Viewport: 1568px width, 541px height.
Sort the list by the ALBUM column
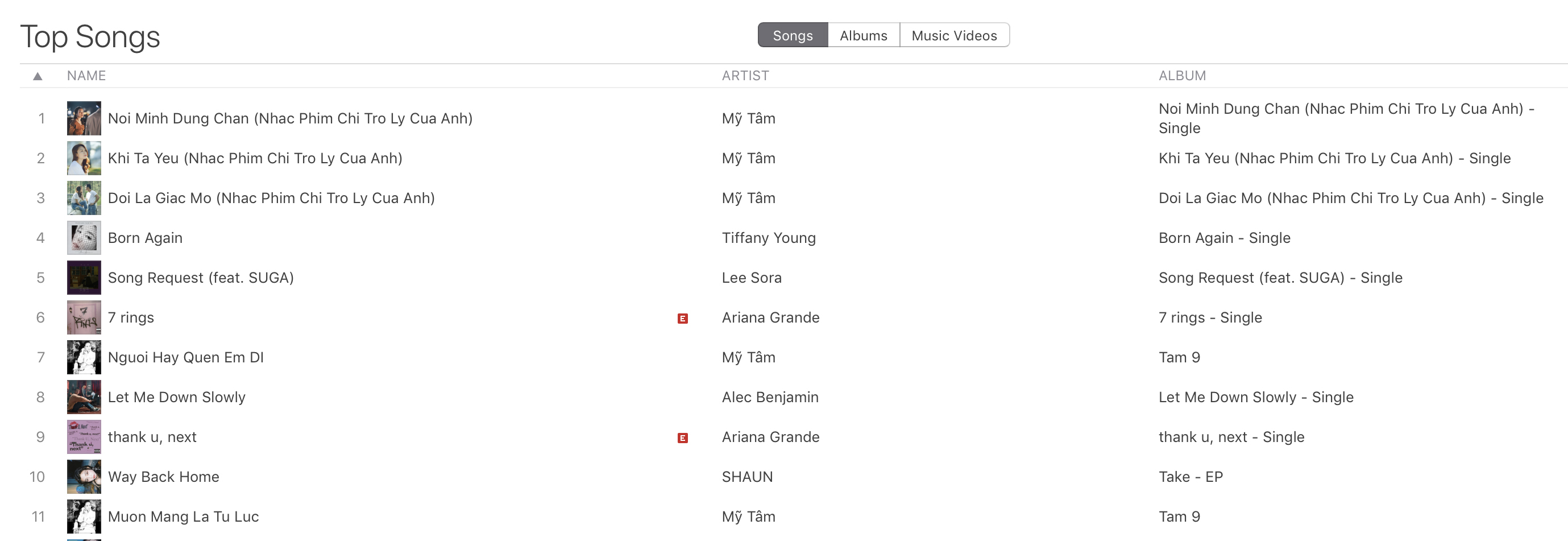(x=1181, y=76)
